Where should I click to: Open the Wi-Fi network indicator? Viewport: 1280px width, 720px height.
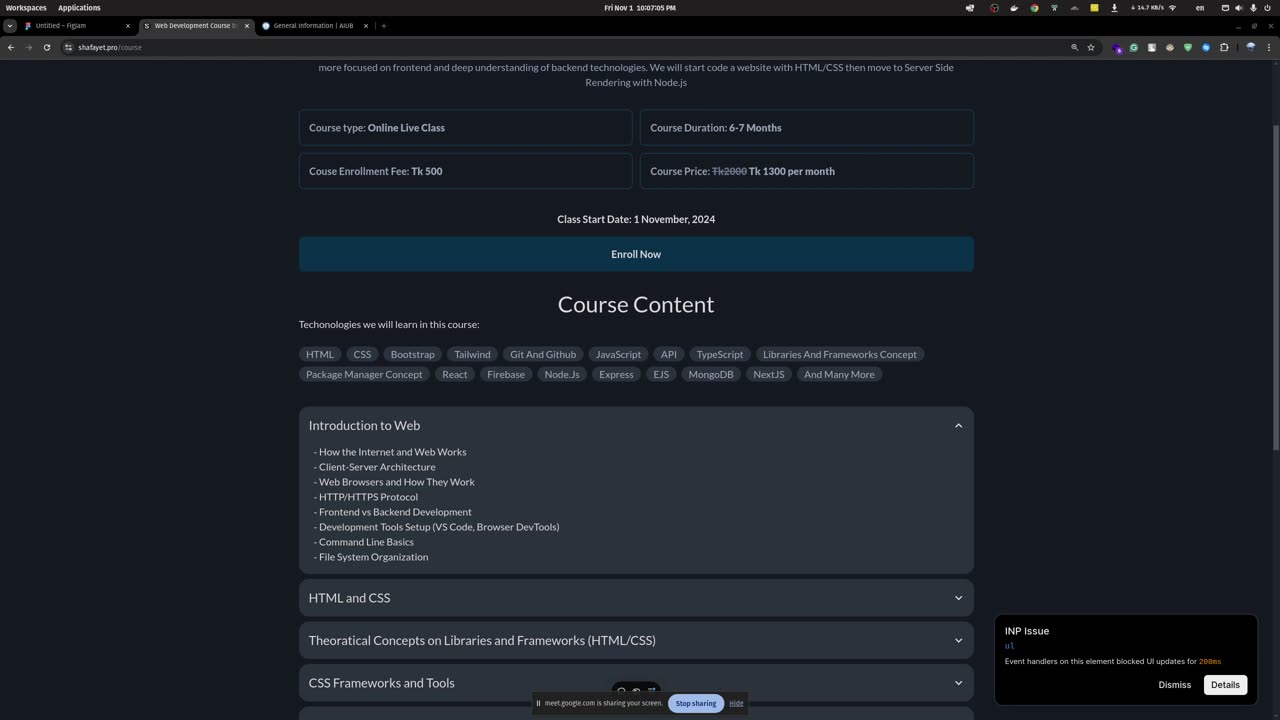tap(1172, 8)
